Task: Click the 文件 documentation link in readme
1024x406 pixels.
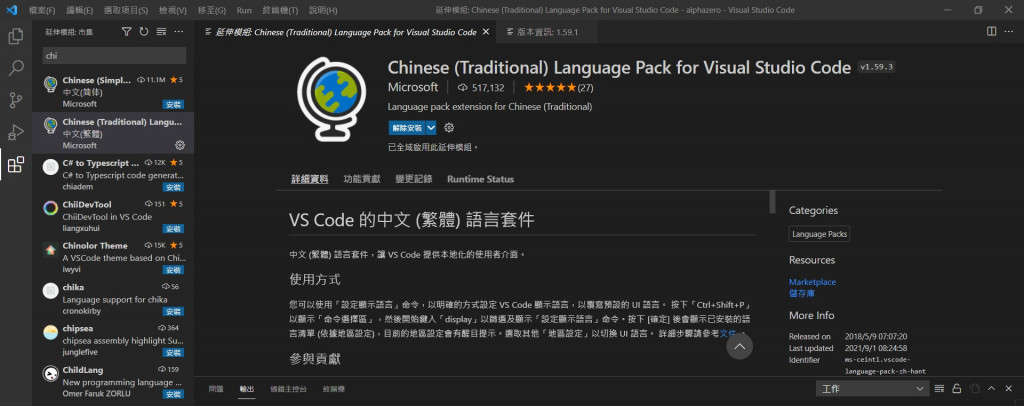Action: coord(728,333)
